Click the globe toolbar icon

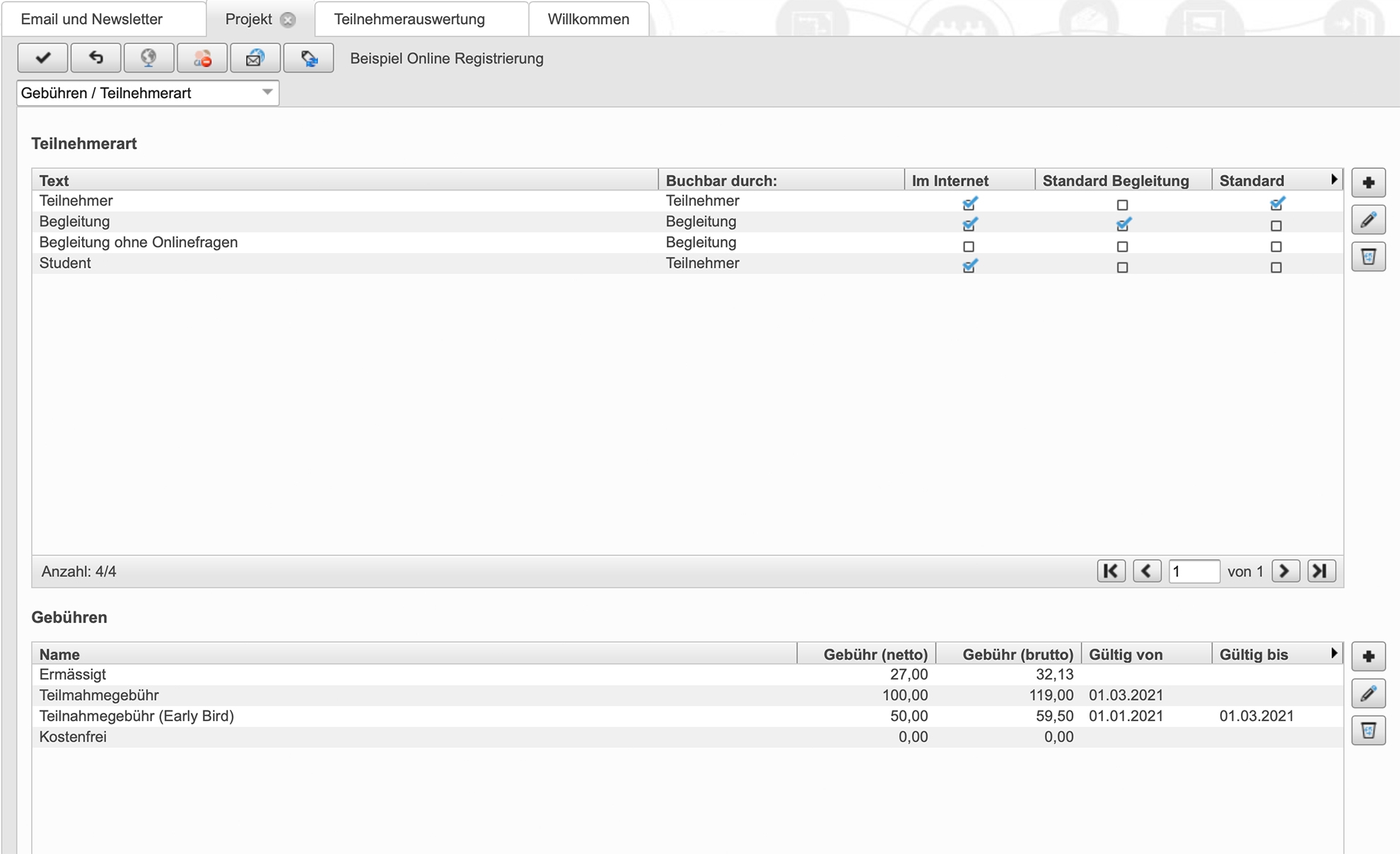pyautogui.click(x=148, y=58)
